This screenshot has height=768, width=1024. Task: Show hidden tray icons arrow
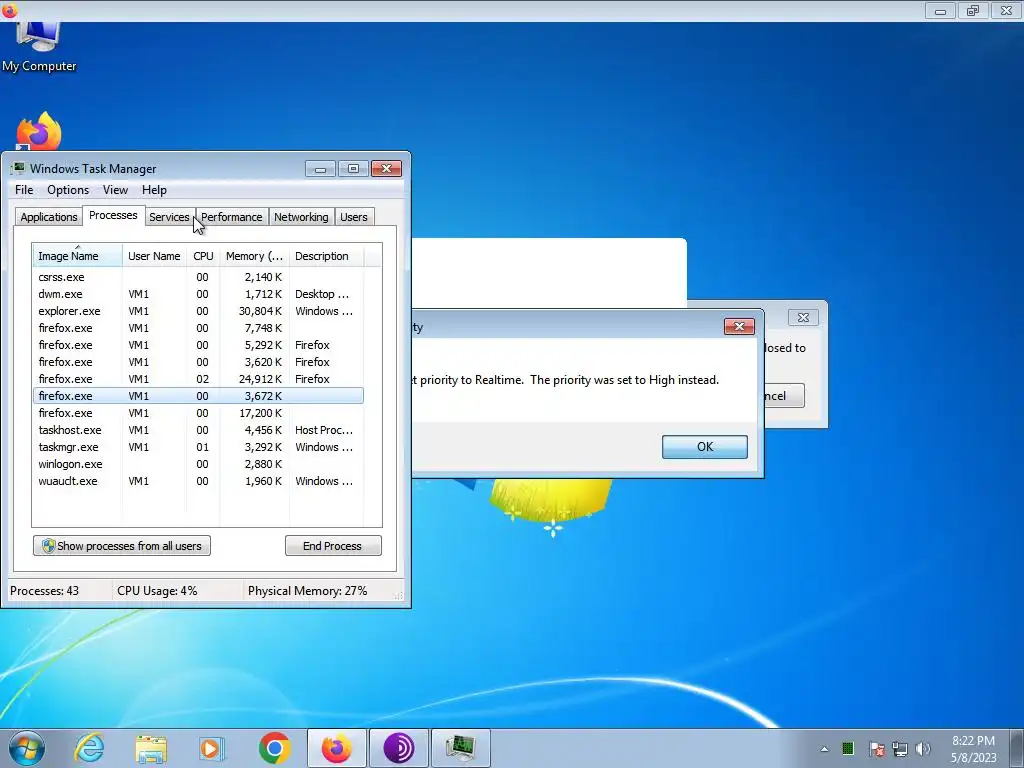coord(824,749)
